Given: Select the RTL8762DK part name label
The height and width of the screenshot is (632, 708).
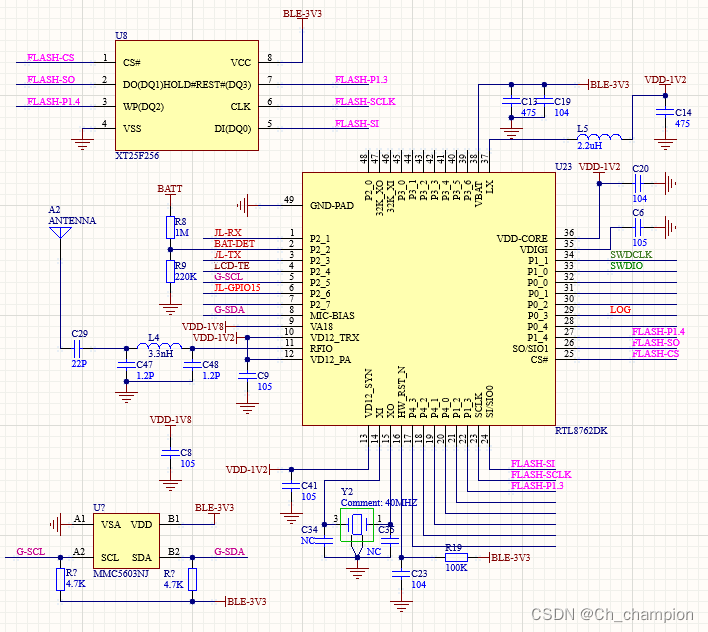Looking at the screenshot, I should [x=581, y=430].
